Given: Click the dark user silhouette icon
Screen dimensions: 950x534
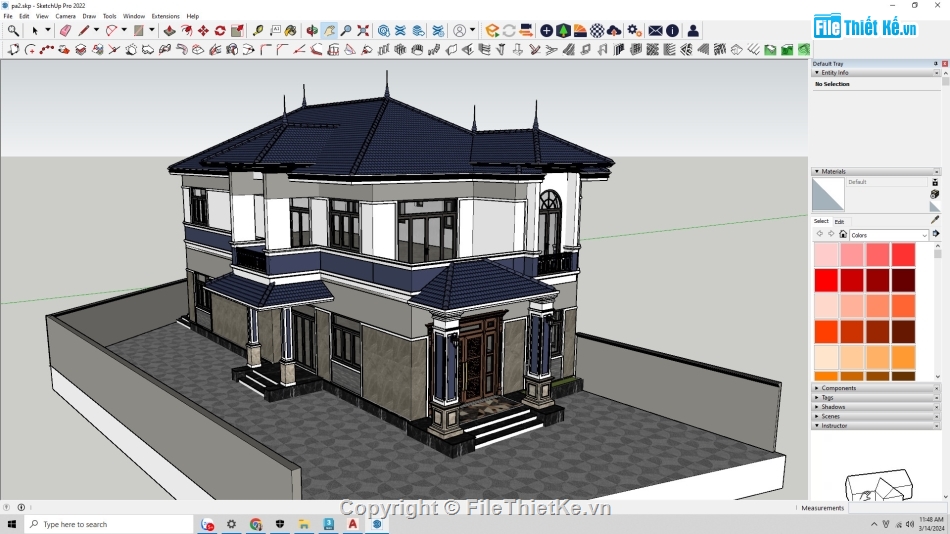Looking at the screenshot, I should [x=693, y=30].
